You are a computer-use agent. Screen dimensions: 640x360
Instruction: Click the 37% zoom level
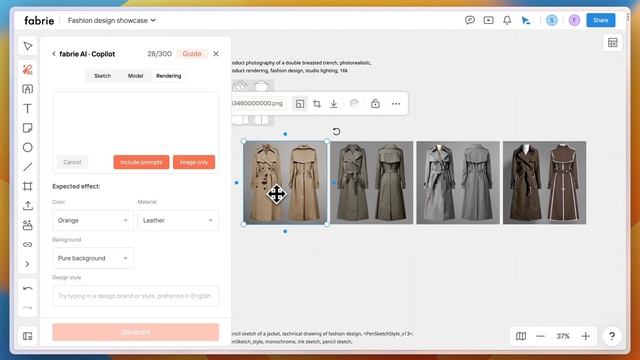(x=563, y=336)
